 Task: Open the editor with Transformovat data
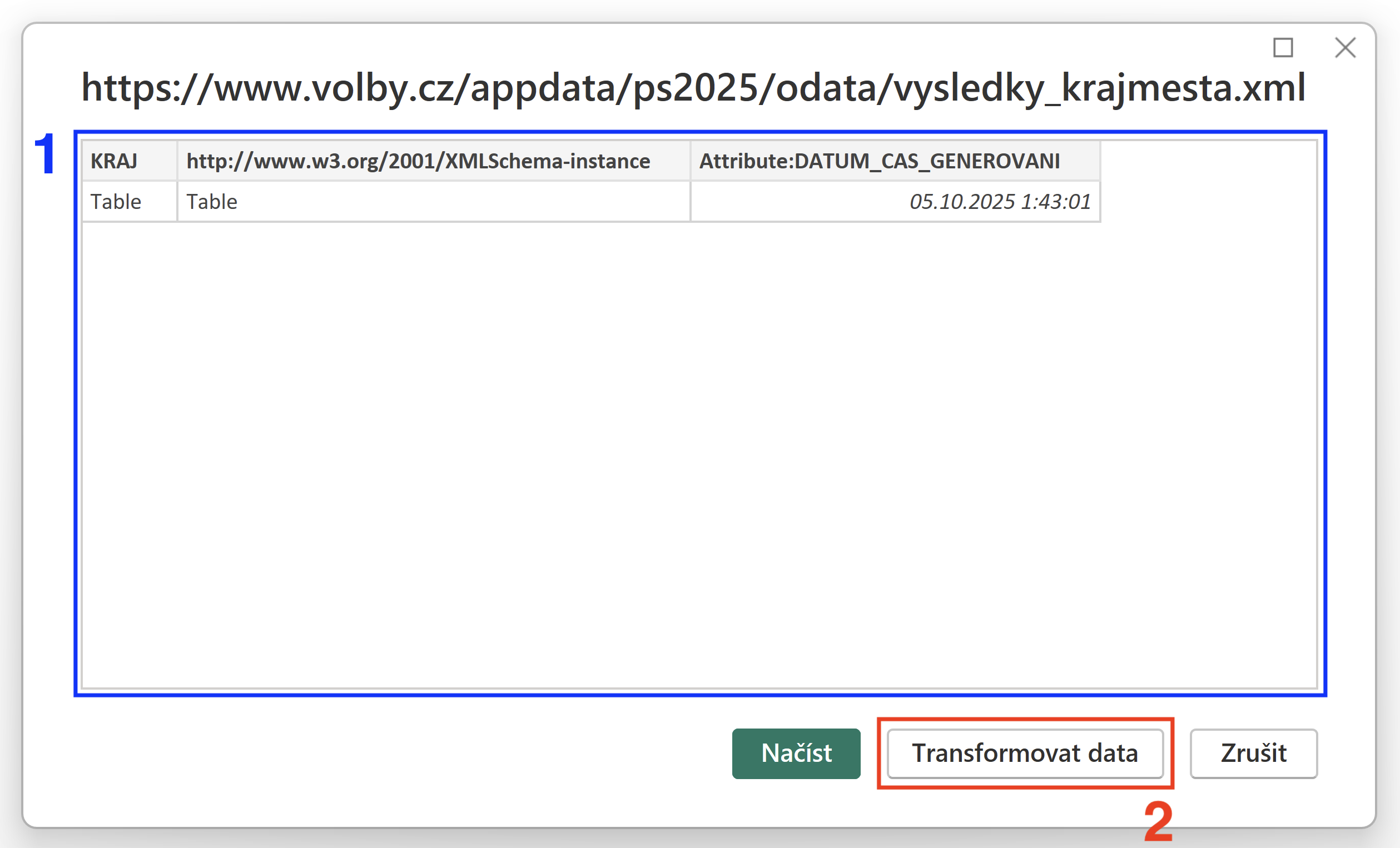click(x=1025, y=753)
